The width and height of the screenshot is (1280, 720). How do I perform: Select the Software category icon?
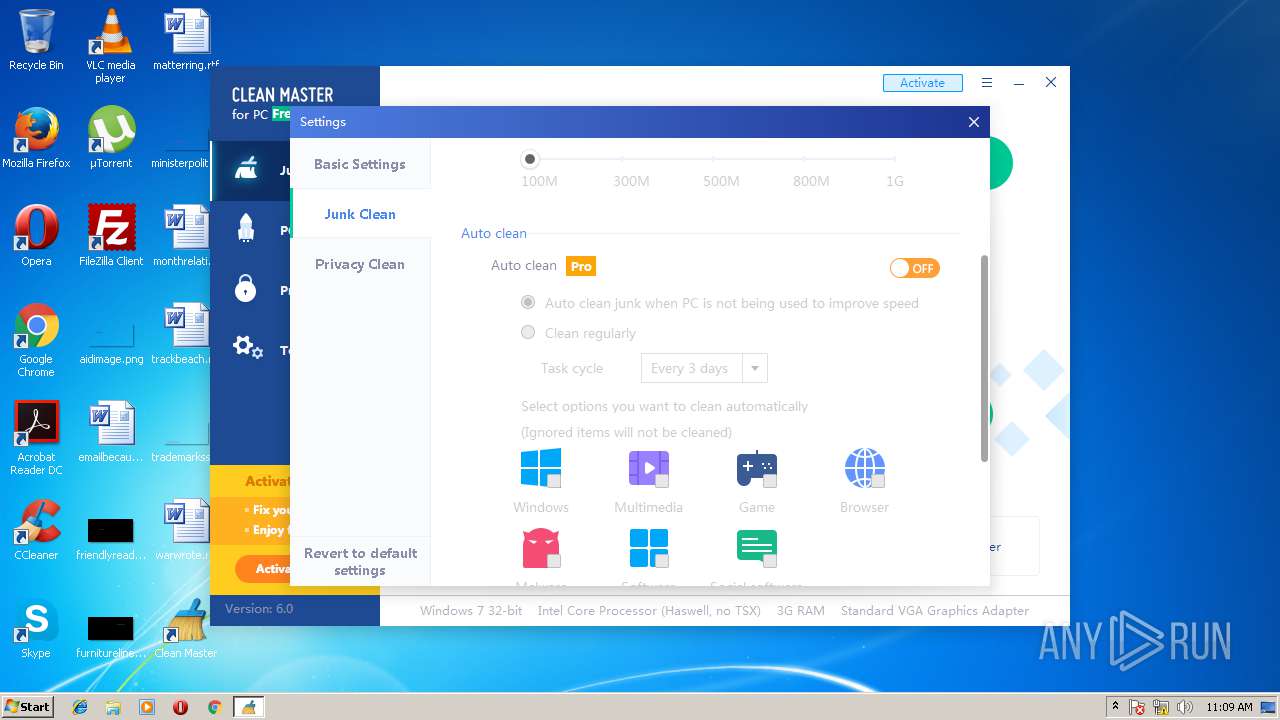pos(649,548)
